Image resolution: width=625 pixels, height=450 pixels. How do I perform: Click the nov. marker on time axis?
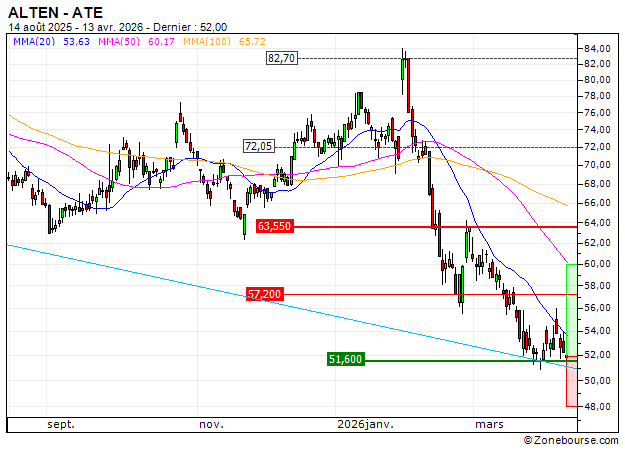[x=210, y=425]
